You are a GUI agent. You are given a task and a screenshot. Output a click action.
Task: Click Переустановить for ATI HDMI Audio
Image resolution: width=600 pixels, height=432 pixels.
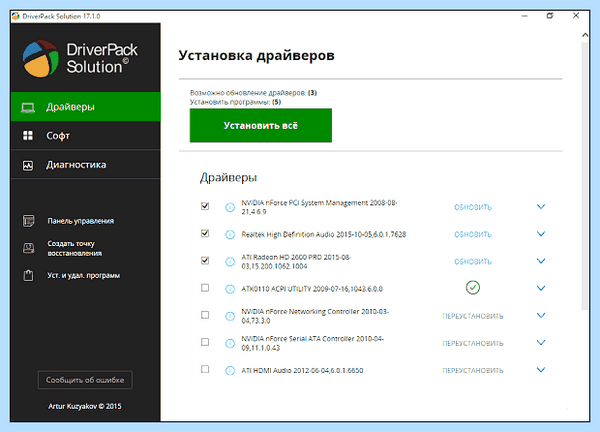(473, 370)
